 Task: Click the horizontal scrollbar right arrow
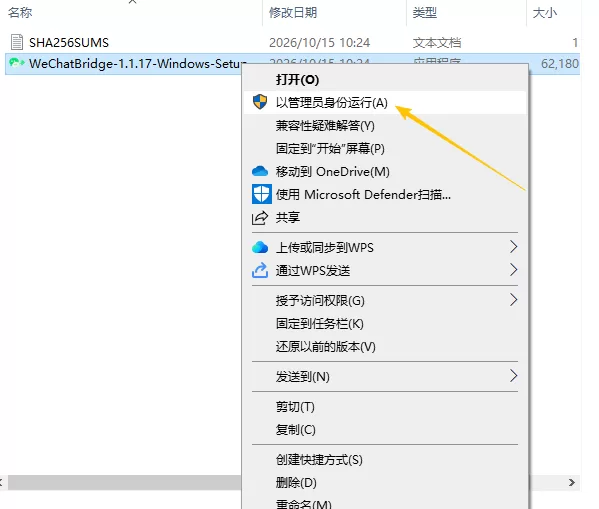coord(571,483)
